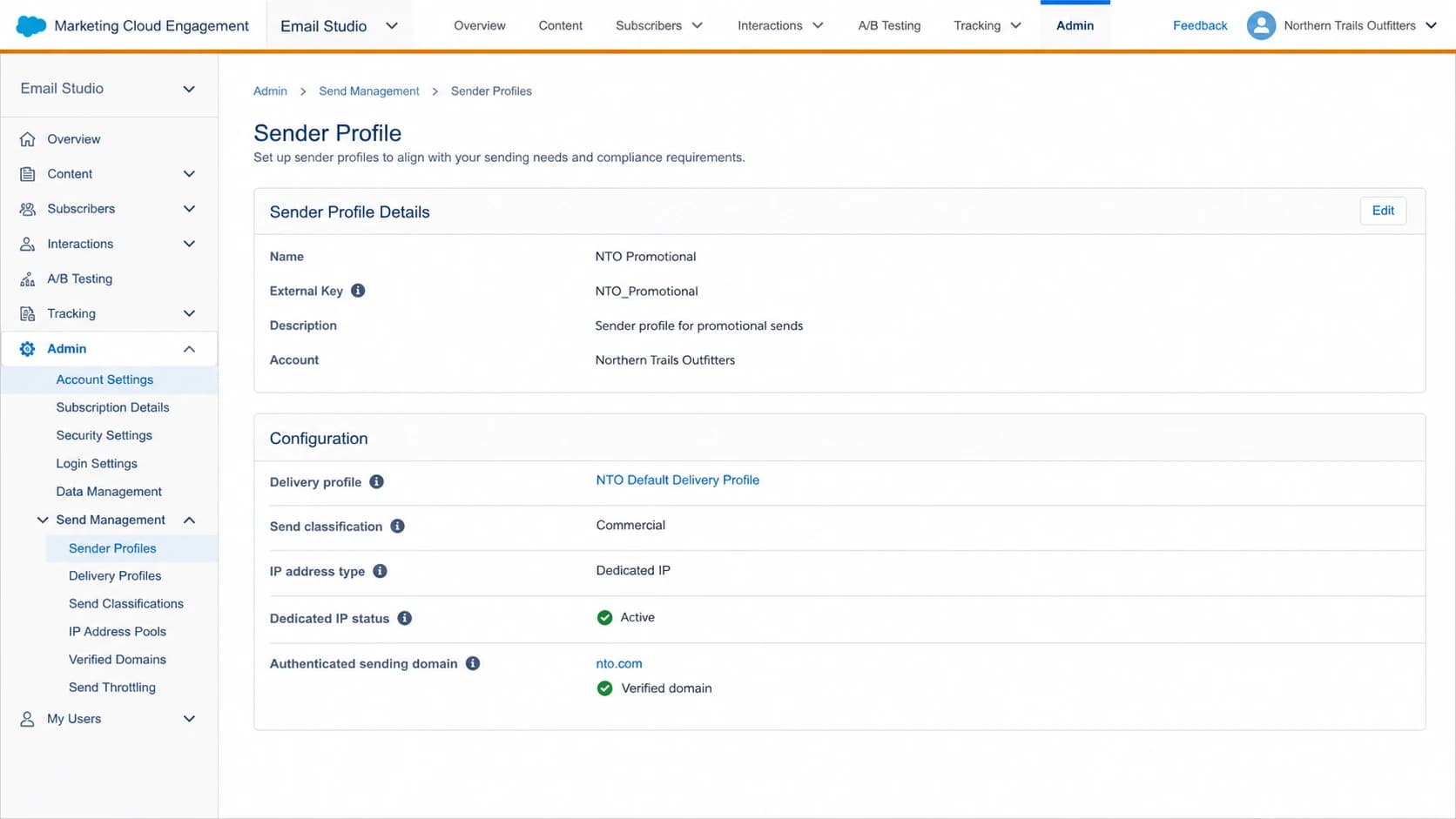Image resolution: width=1456 pixels, height=819 pixels.
Task: Open Send Classifications in sidebar
Action: (126, 604)
